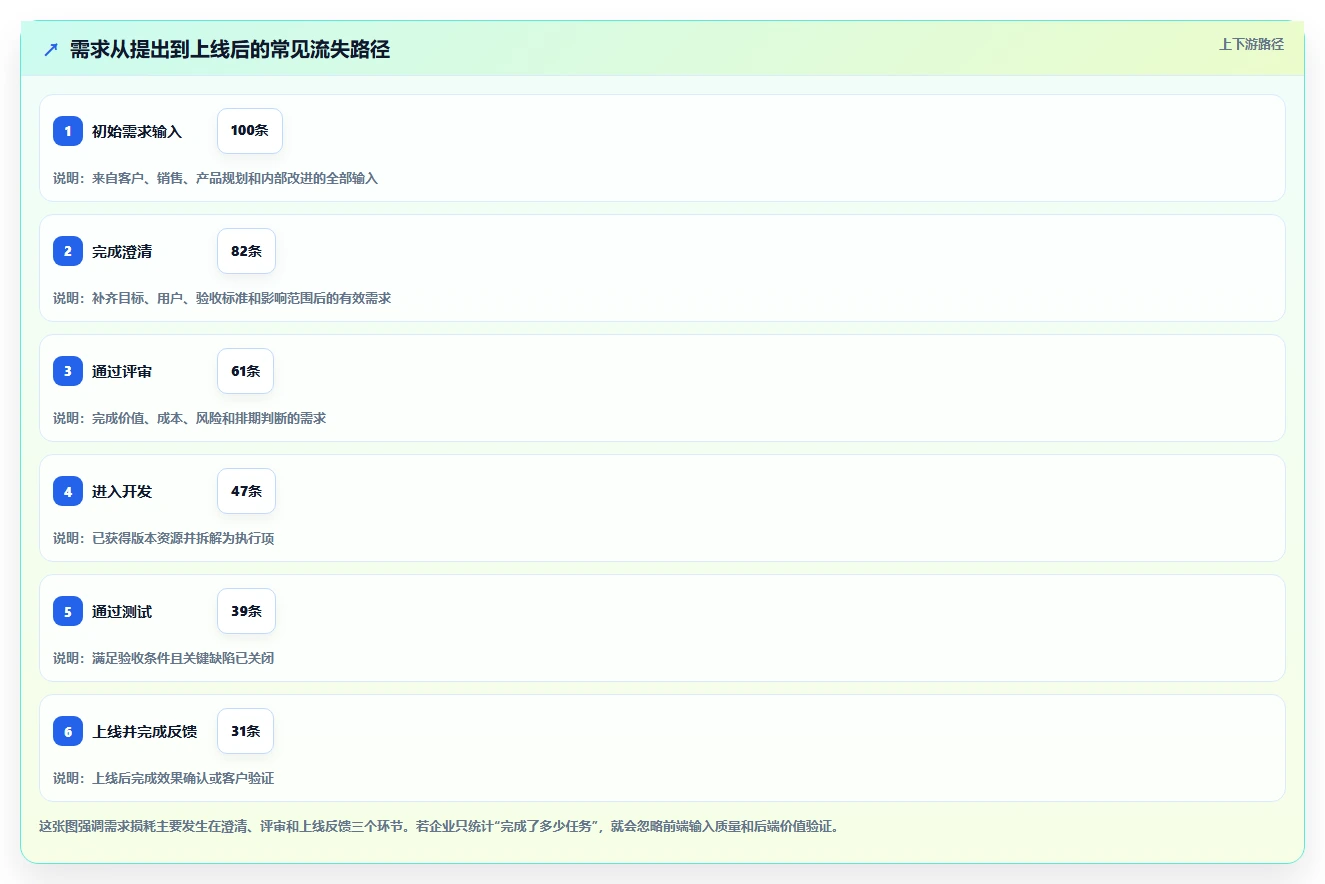The image size is (1325, 884).
Task: Click description 已获得版本资源并拆解为执行项
Action: [183, 538]
